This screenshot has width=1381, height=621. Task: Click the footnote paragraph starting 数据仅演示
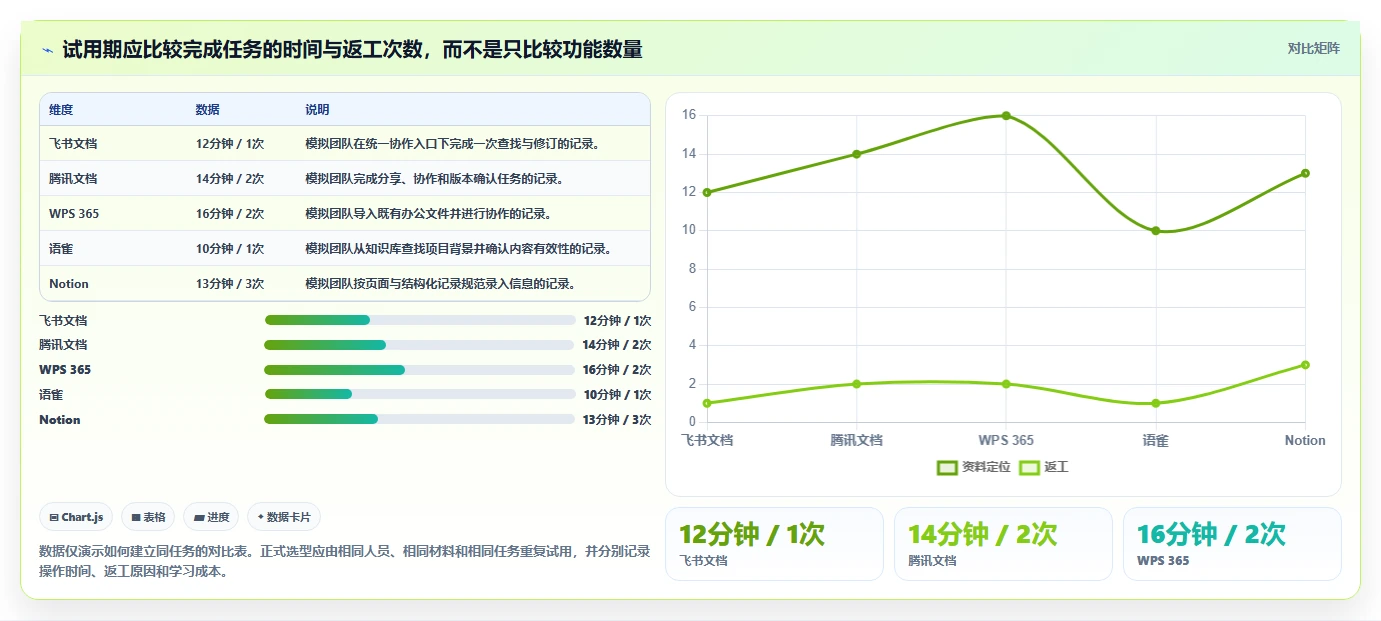pos(345,562)
